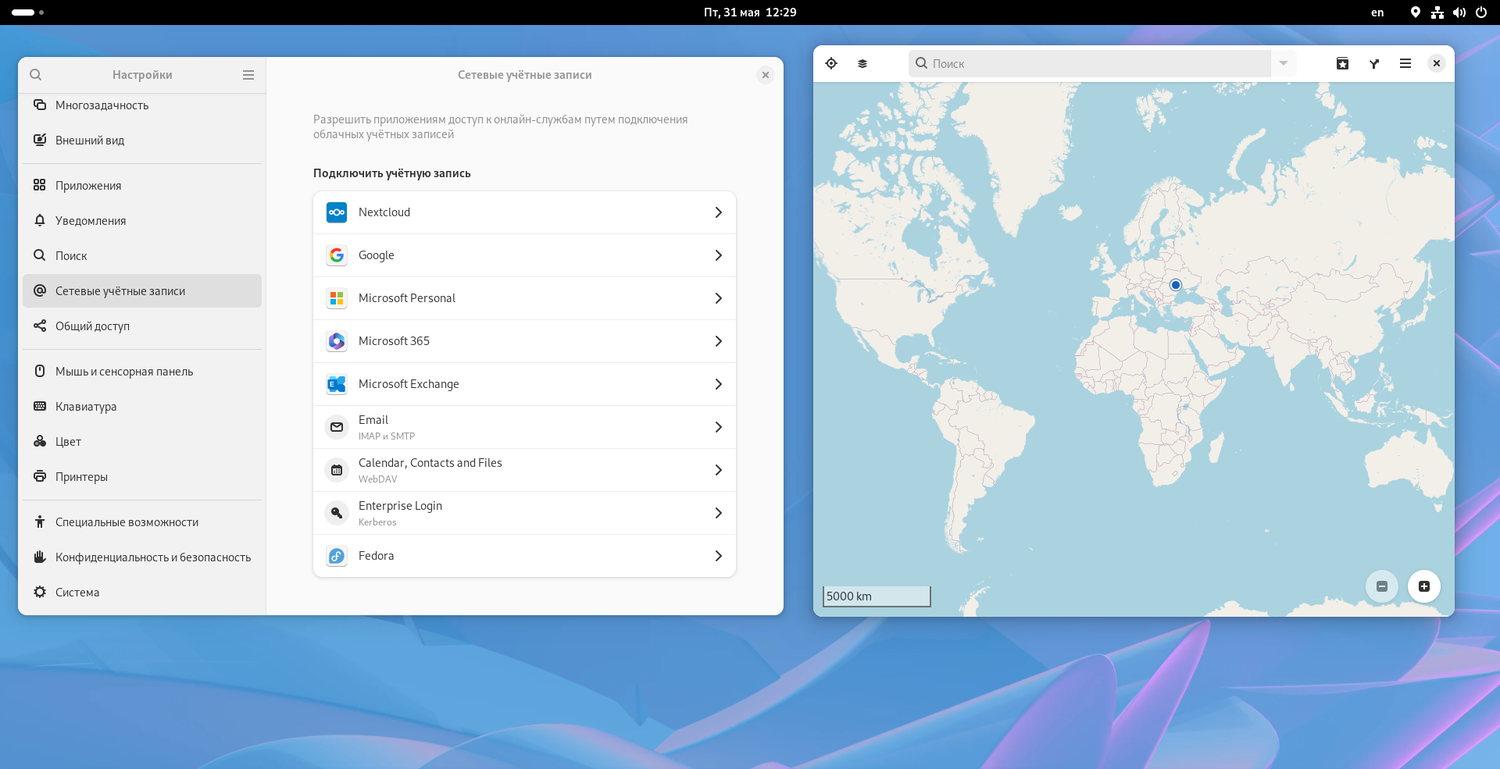Image resolution: width=1500 pixels, height=769 pixels.
Task: Open the Maps hamburger main menu
Action: (x=1405, y=63)
